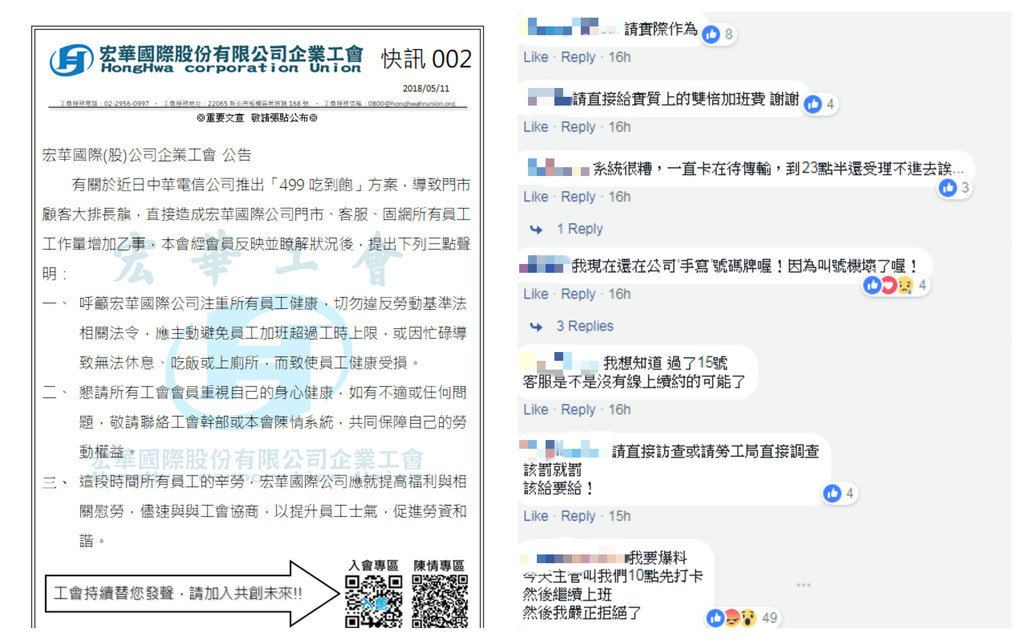
Task: Reply to the 請實際作為 comment
Action: [x=578, y=57]
